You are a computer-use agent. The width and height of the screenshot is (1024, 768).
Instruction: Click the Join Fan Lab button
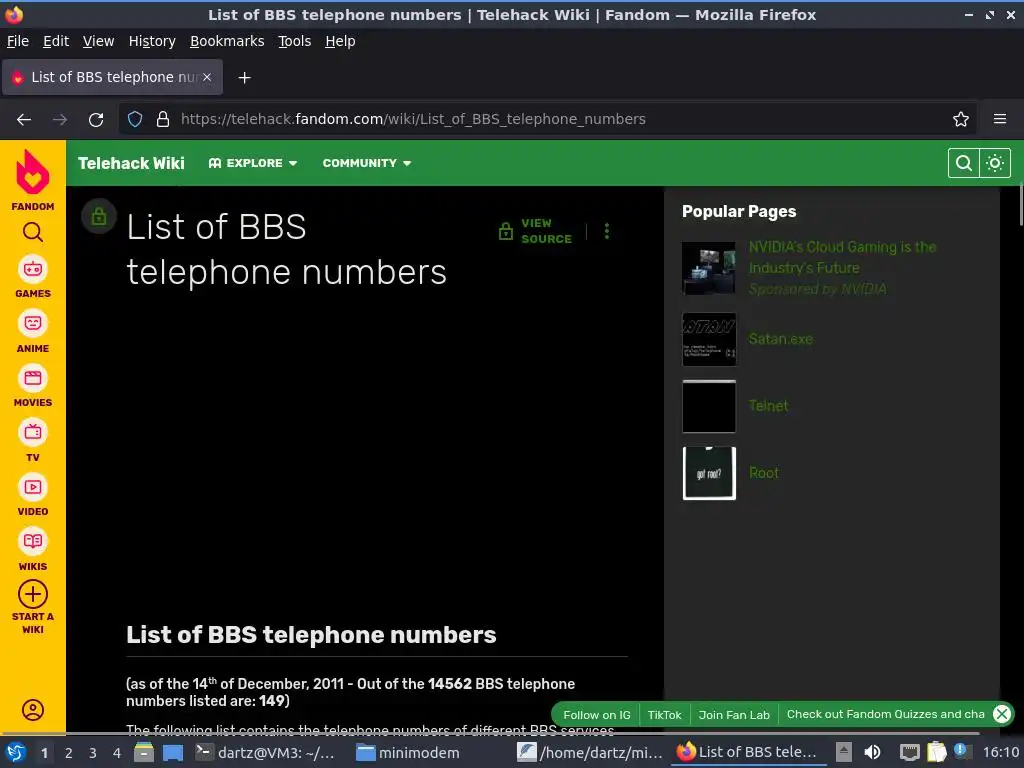coord(734,714)
